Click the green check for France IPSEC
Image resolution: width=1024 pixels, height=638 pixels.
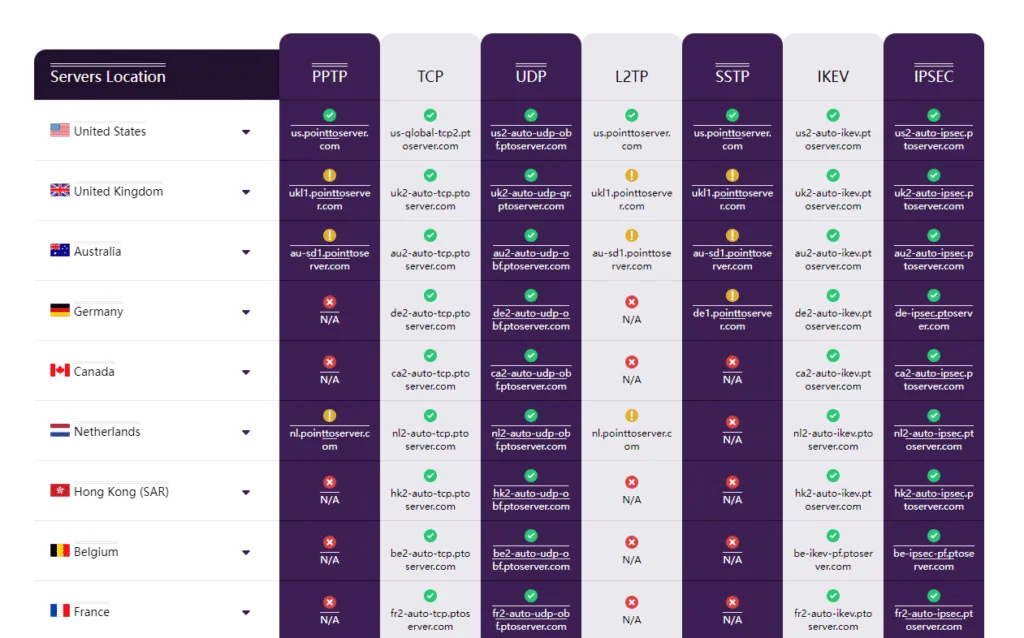(x=933, y=596)
